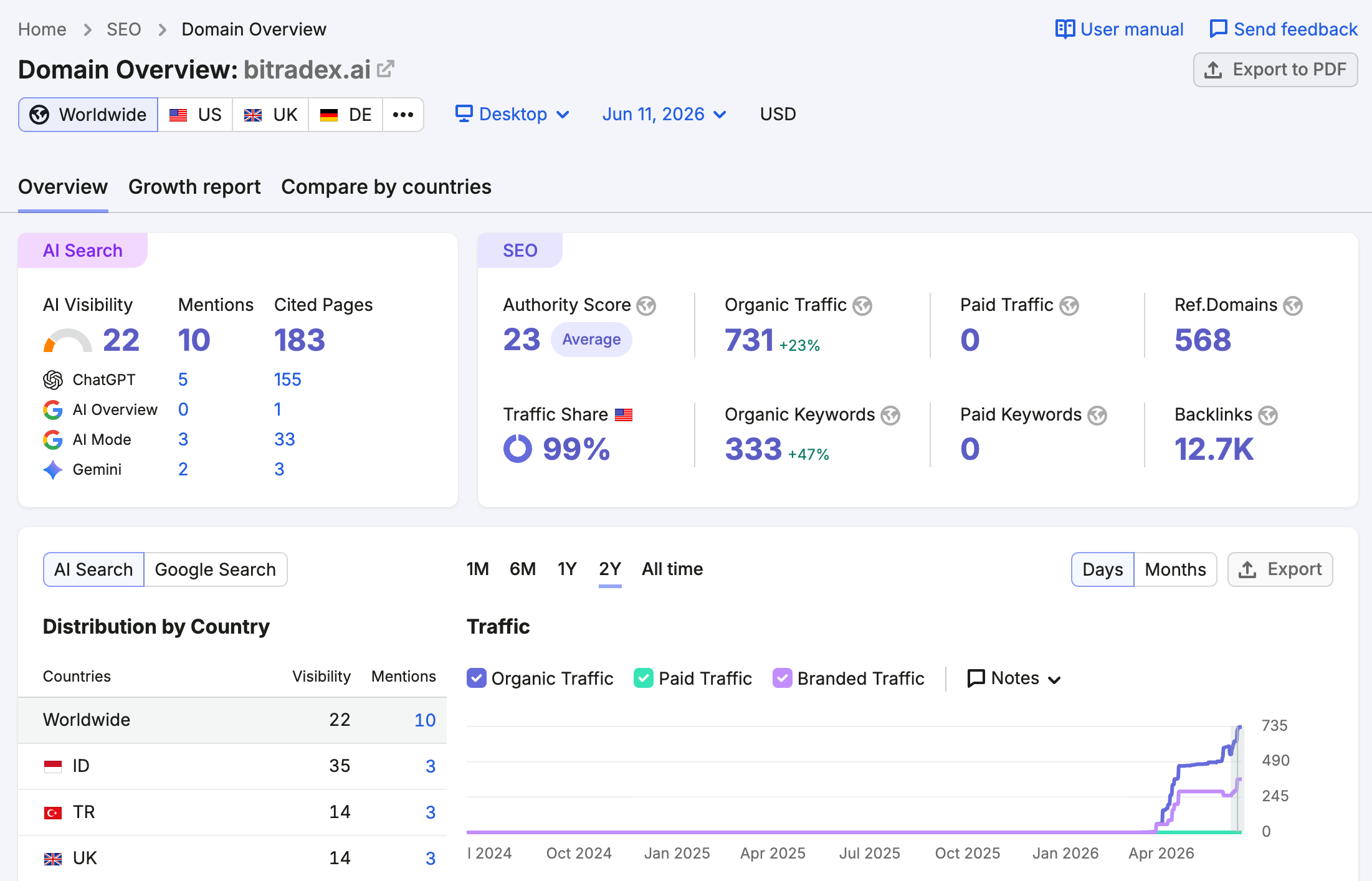Click the Notes comment icon
This screenshot has height=881, width=1372.
click(x=976, y=678)
